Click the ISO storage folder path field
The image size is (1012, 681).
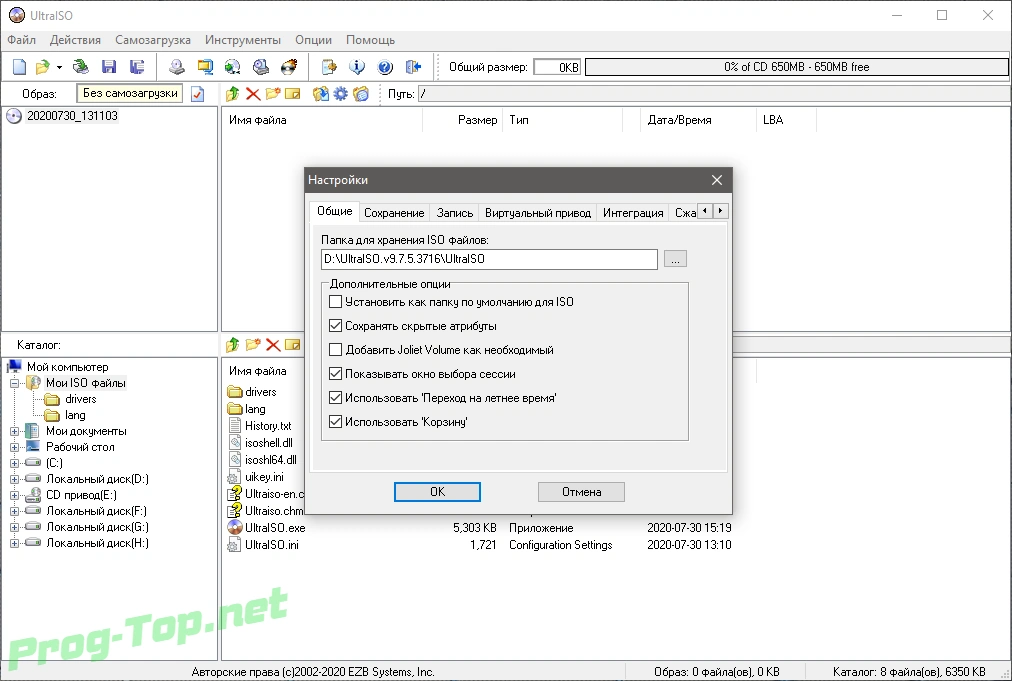[x=489, y=259]
